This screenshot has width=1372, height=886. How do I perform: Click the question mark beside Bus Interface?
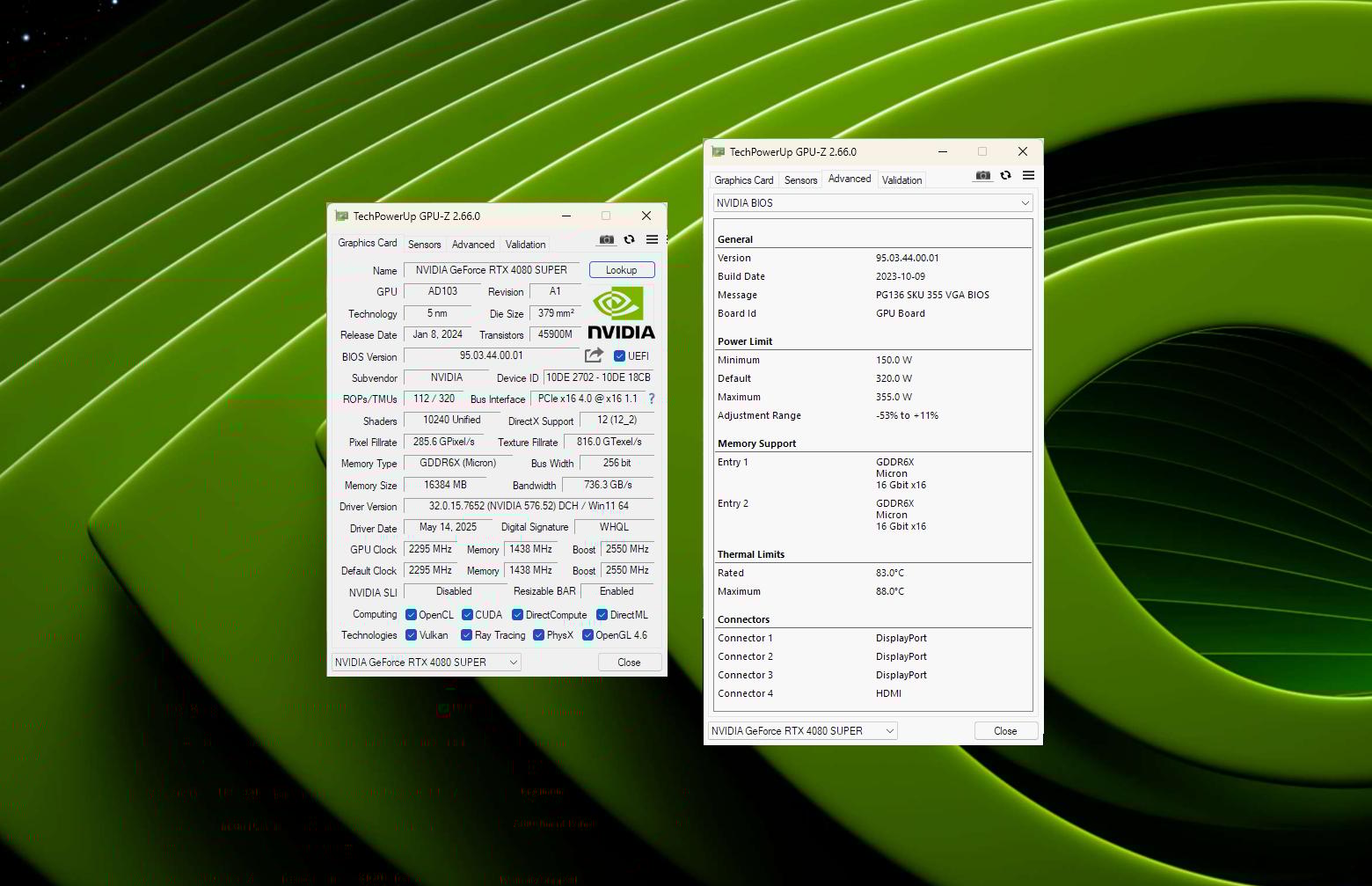(x=651, y=399)
